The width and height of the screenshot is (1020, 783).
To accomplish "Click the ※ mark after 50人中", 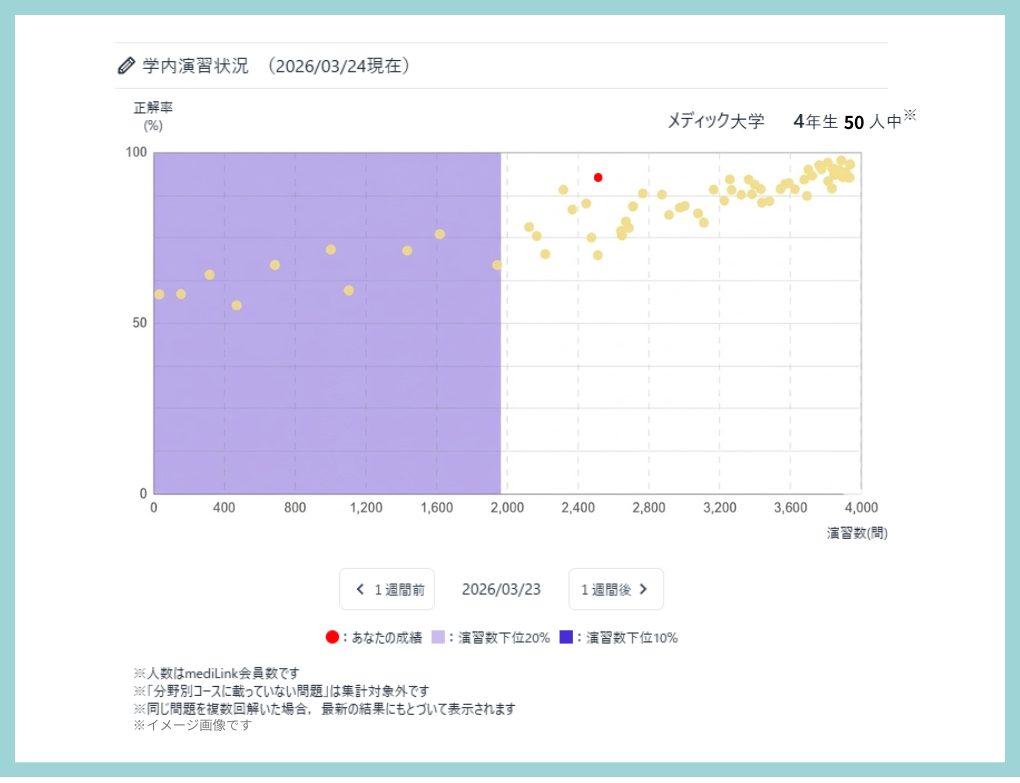I will [910, 115].
